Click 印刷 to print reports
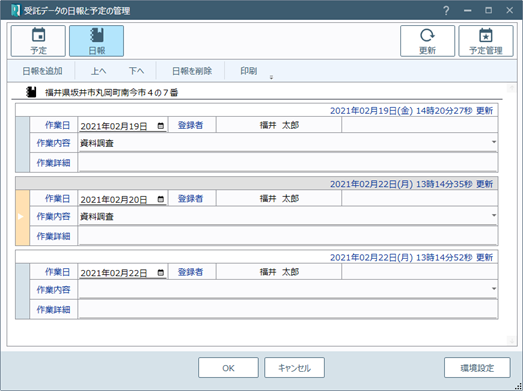 [248, 71]
